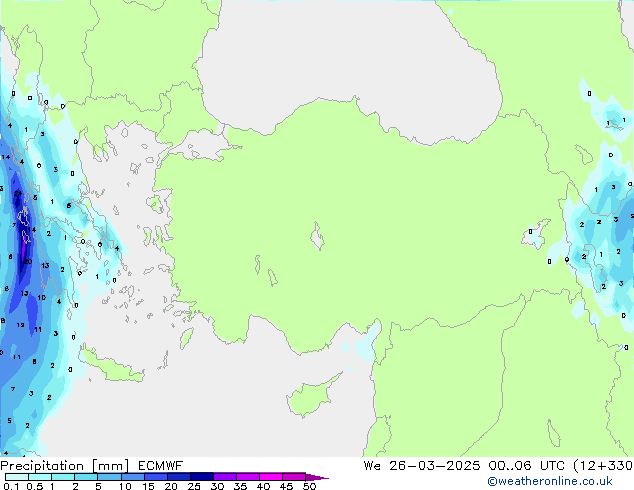Click the 45–50 mm legend swatch

[x=294, y=477]
